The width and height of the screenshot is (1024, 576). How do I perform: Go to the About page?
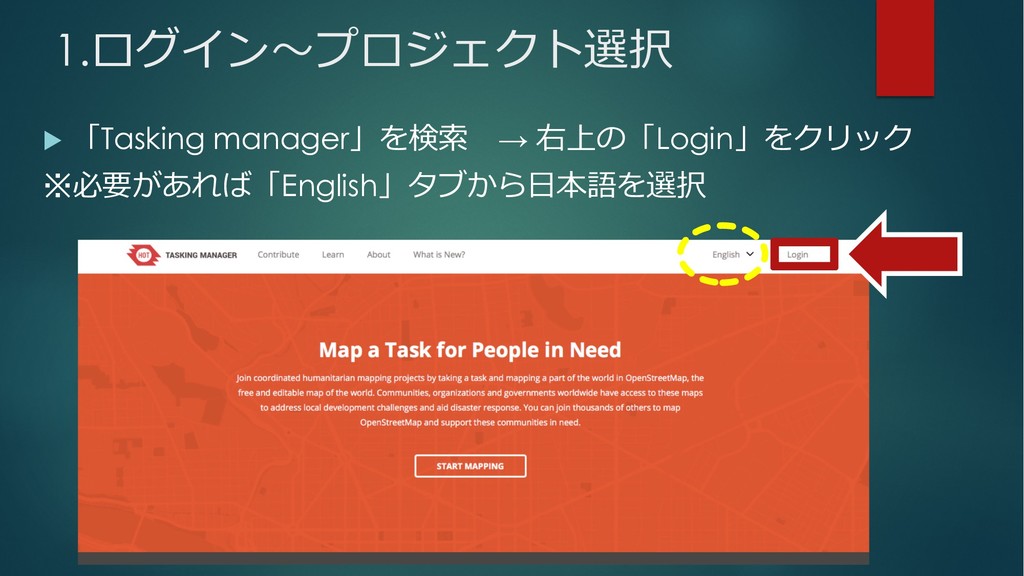tap(379, 255)
